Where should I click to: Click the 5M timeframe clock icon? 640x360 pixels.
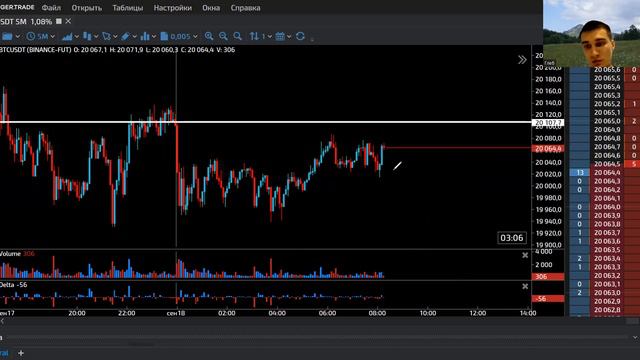(x=31, y=36)
